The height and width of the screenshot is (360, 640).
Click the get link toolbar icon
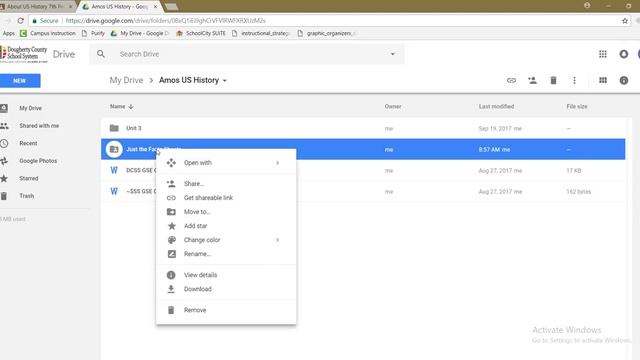[x=511, y=80]
